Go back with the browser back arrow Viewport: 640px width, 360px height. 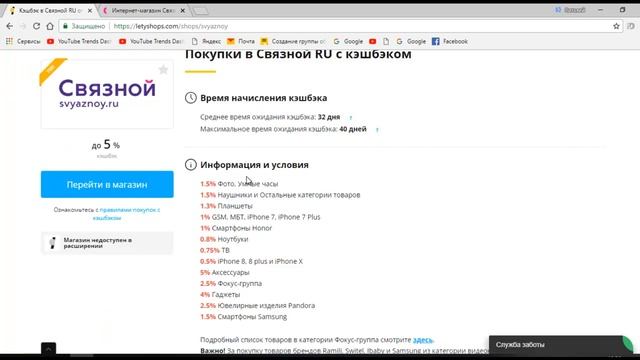(x=9, y=26)
